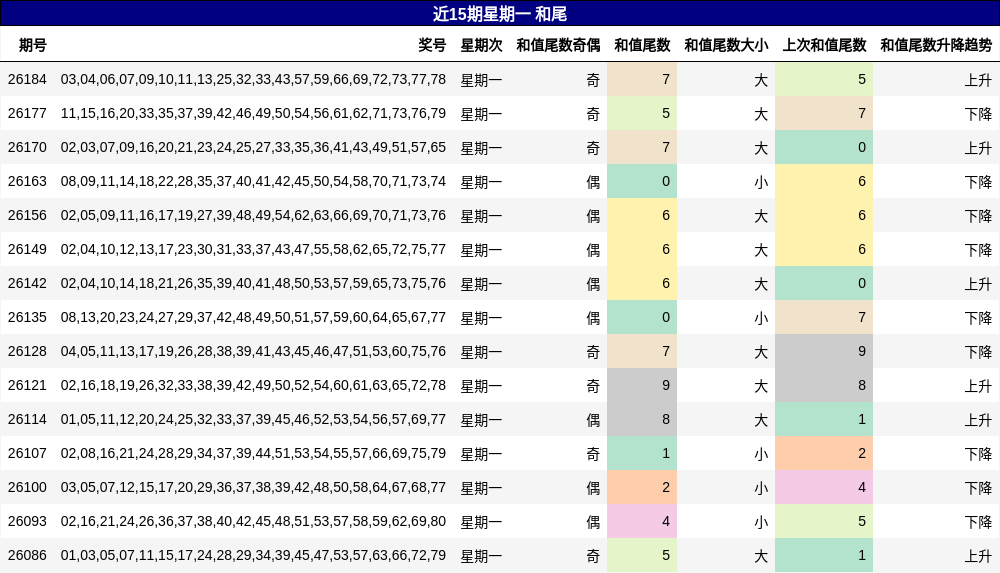Image resolution: width=1000 pixels, height=573 pixels.
Task: Click period number 26163
Action: pos(27,181)
